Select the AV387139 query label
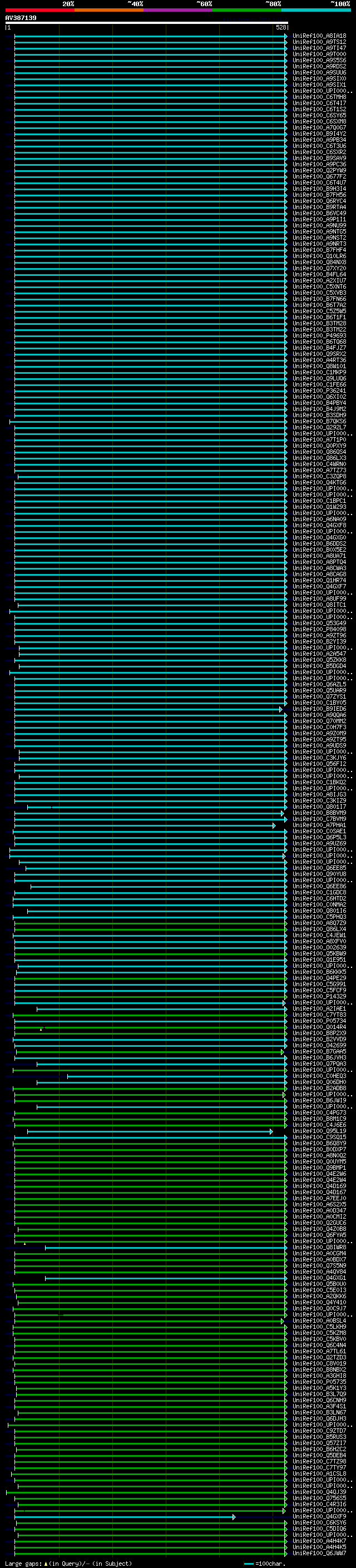356x1568 pixels. tap(21, 18)
